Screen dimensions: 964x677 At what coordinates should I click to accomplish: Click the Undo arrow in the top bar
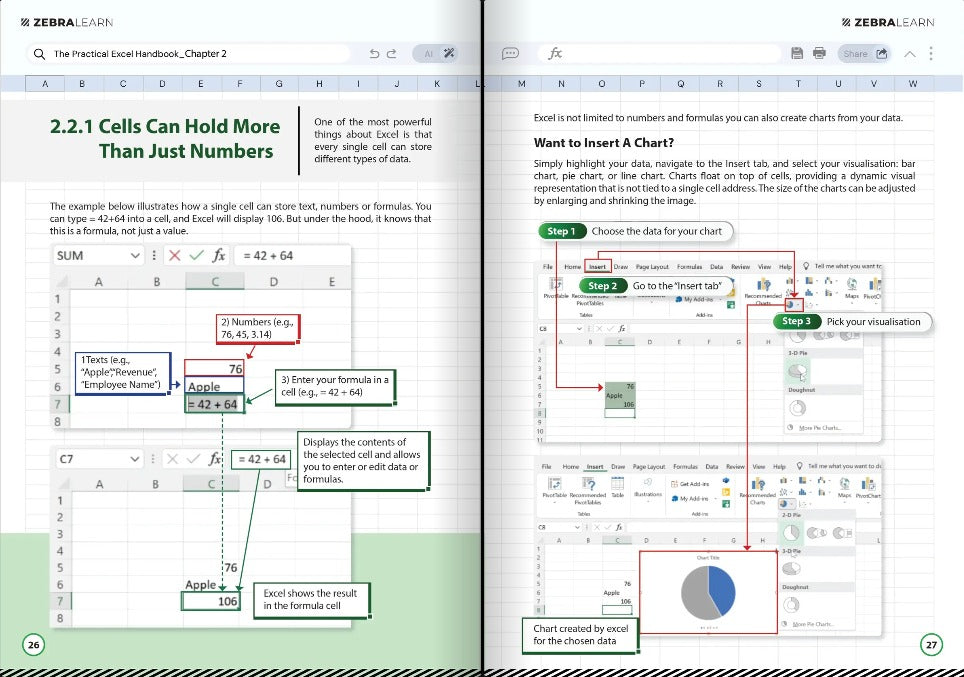374,54
